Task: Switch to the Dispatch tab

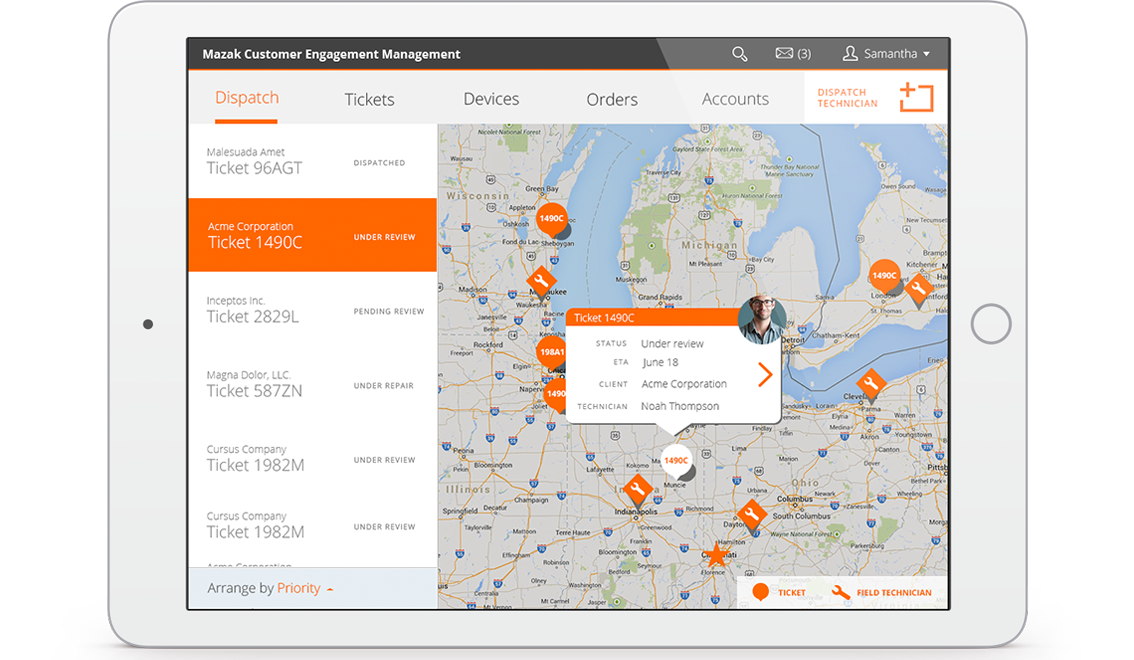Action: (247, 98)
